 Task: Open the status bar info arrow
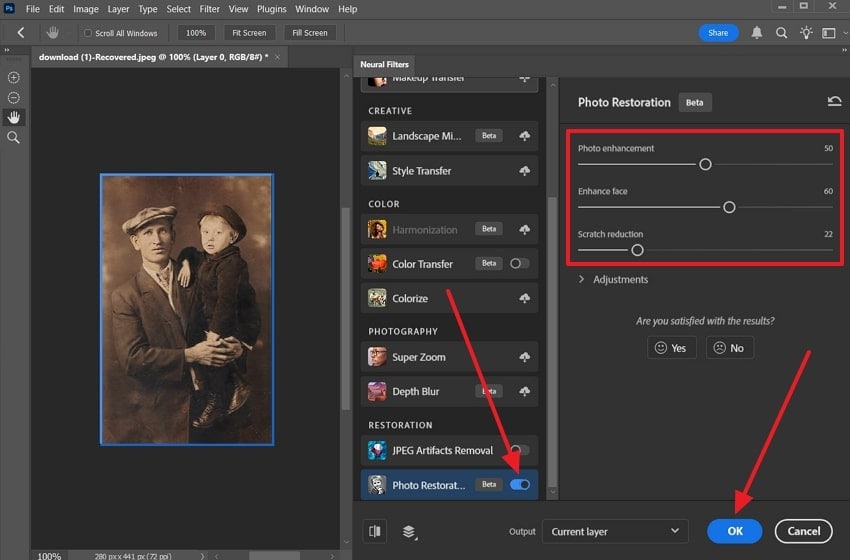(202, 556)
